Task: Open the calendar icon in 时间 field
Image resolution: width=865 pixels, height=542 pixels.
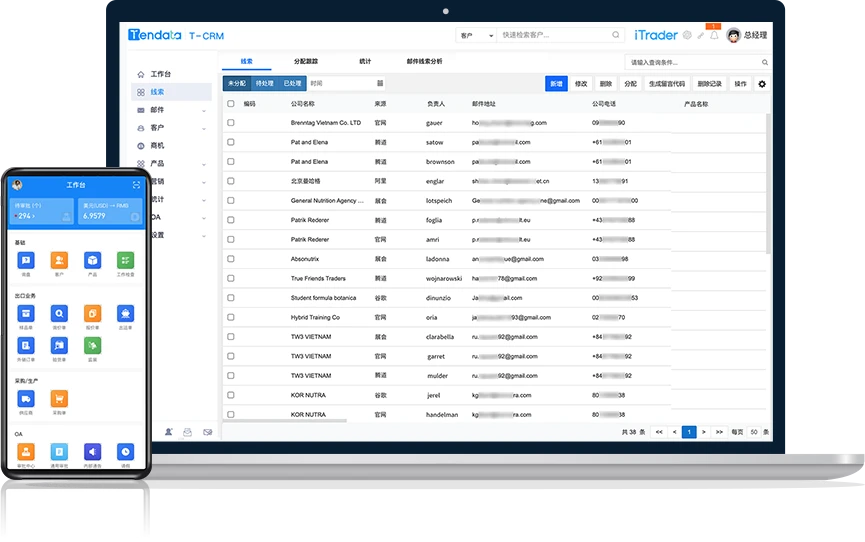Action: 380,83
